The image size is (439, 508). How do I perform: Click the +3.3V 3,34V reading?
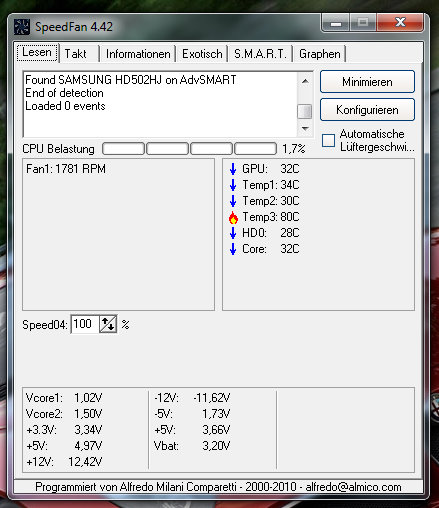64,430
